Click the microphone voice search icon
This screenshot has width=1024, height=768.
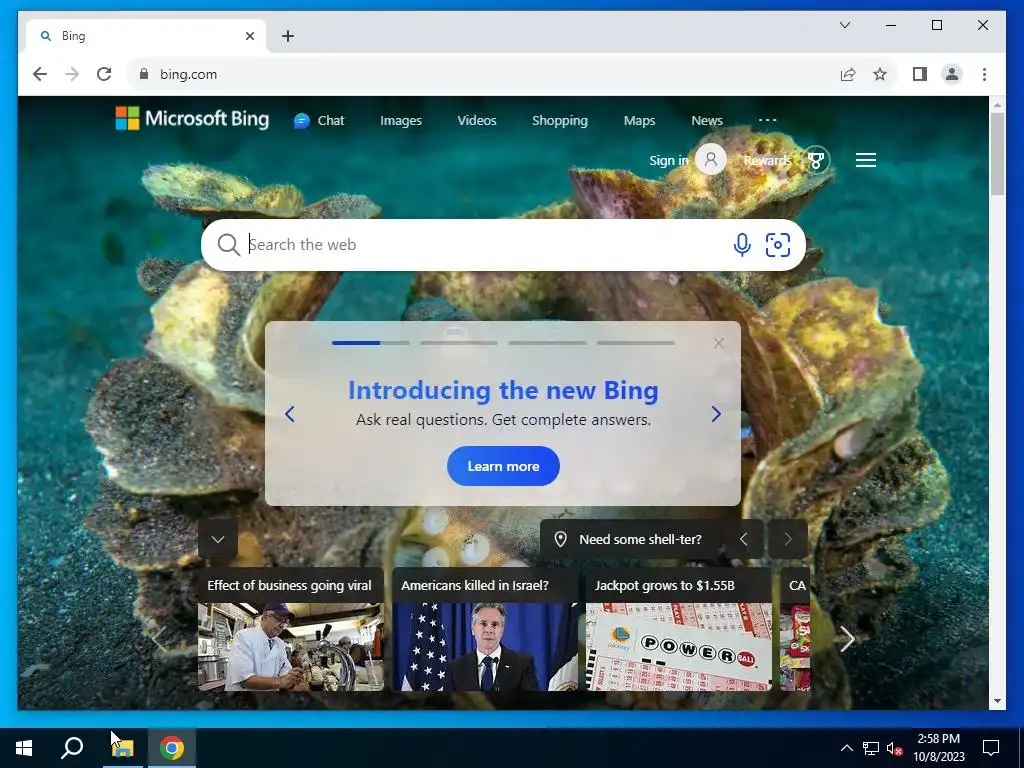coord(742,245)
